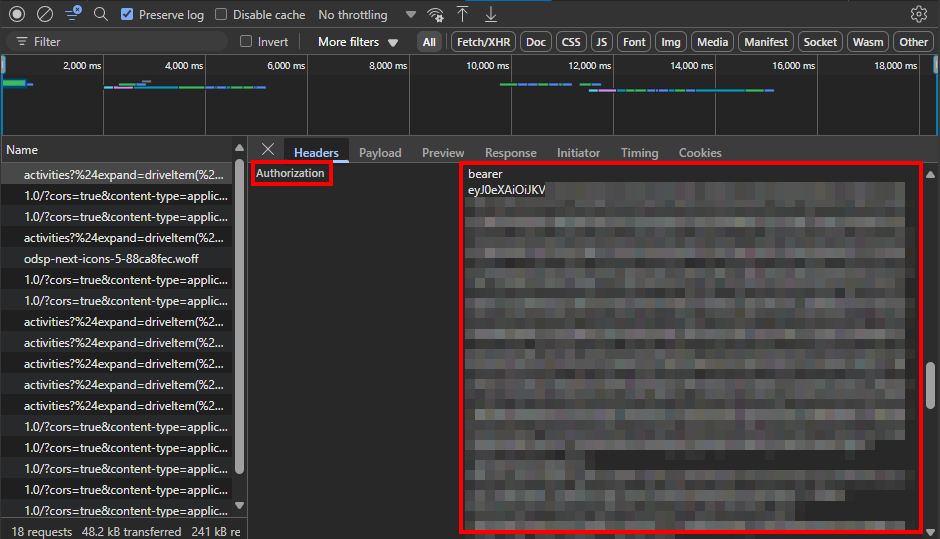Filter by Manifest requests
Image resolution: width=940 pixels, height=539 pixels.
coord(766,42)
